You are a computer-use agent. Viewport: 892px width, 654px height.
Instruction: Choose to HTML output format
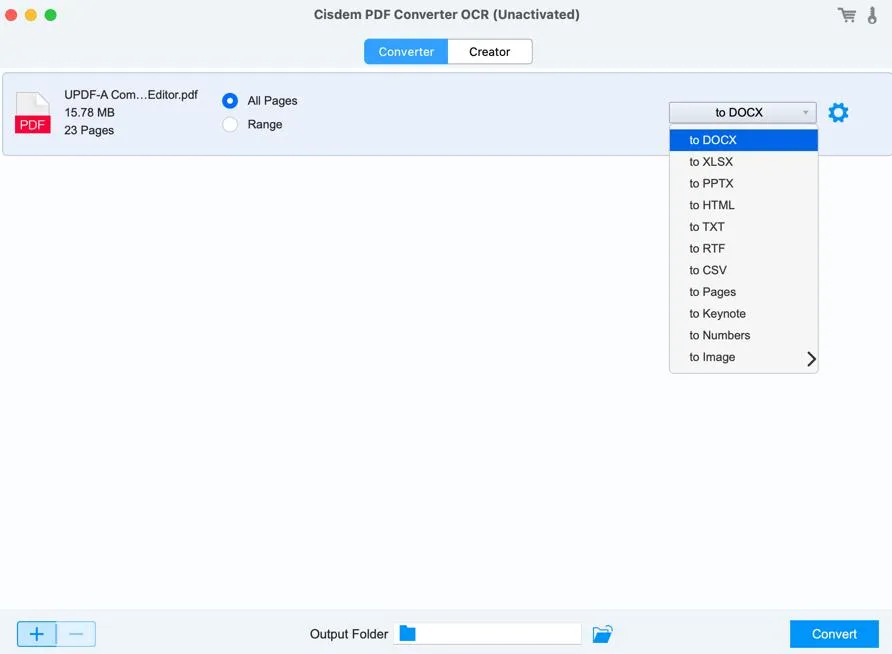point(744,205)
